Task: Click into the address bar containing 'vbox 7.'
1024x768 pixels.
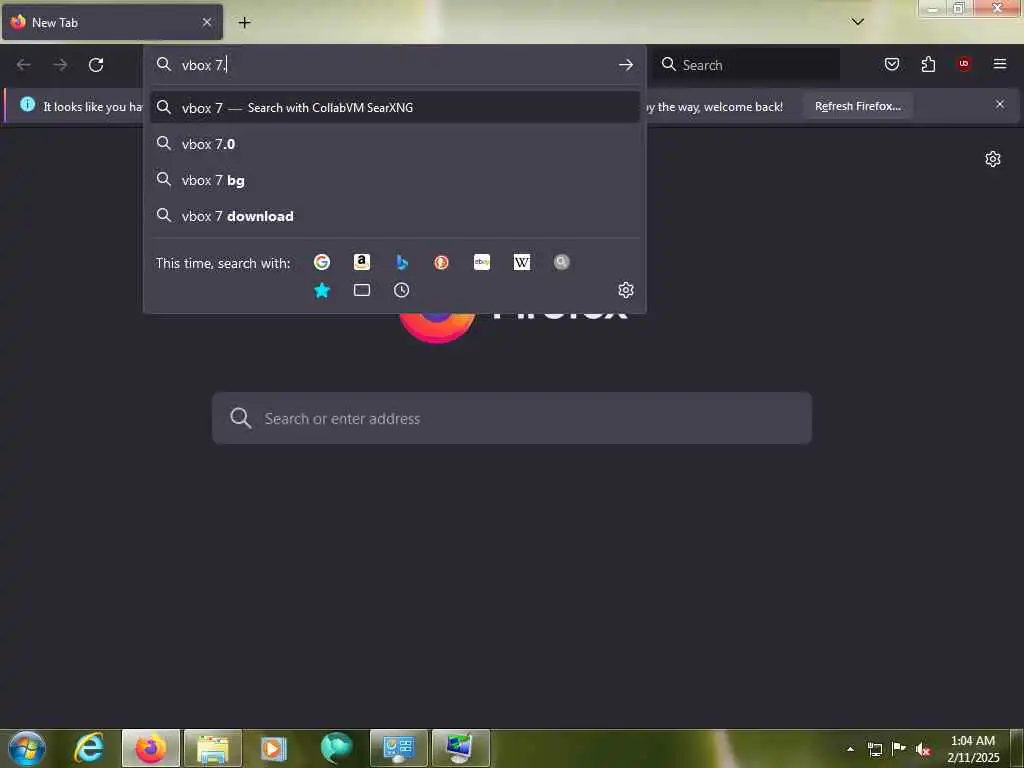Action: (x=394, y=65)
